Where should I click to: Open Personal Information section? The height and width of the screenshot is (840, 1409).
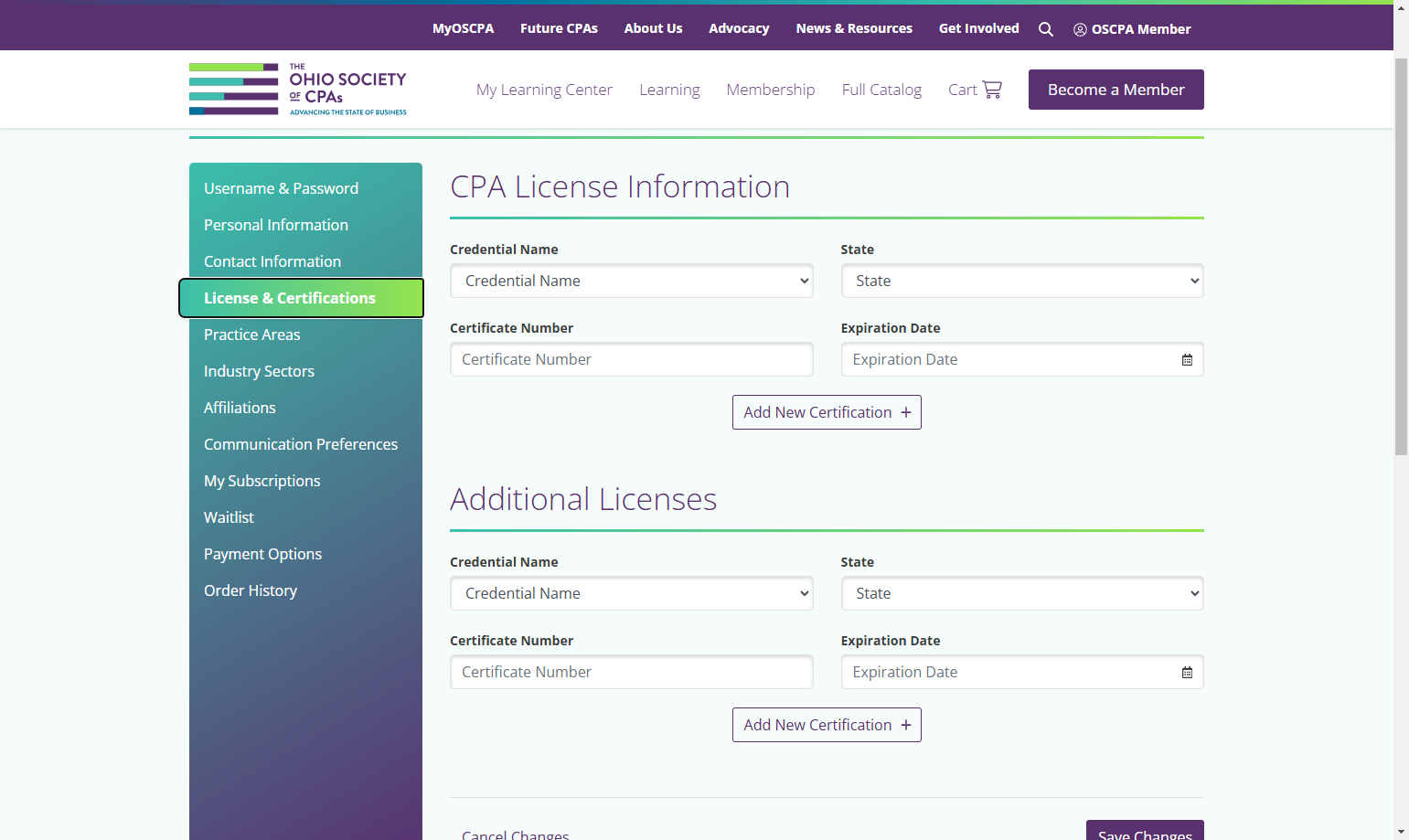(x=276, y=225)
